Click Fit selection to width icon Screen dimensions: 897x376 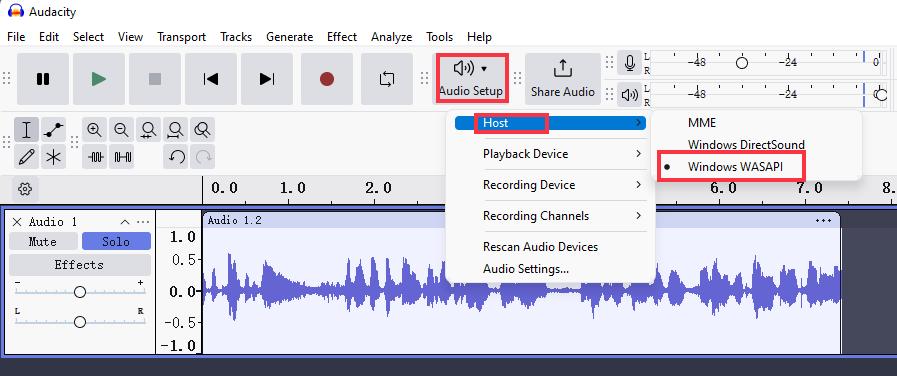click(x=148, y=130)
